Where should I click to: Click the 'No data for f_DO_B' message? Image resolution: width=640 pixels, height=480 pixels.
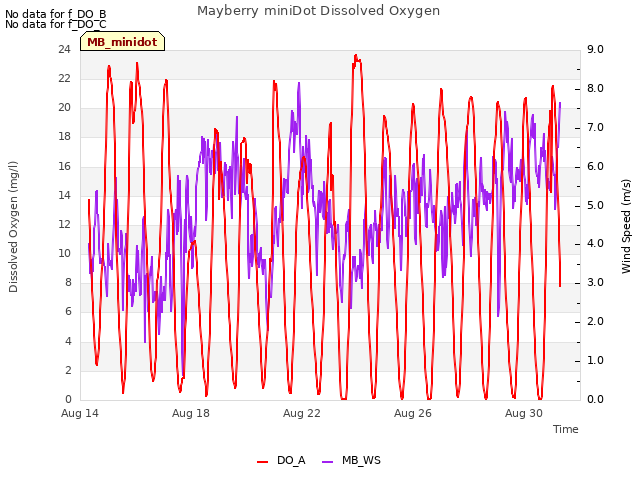(x=56, y=14)
